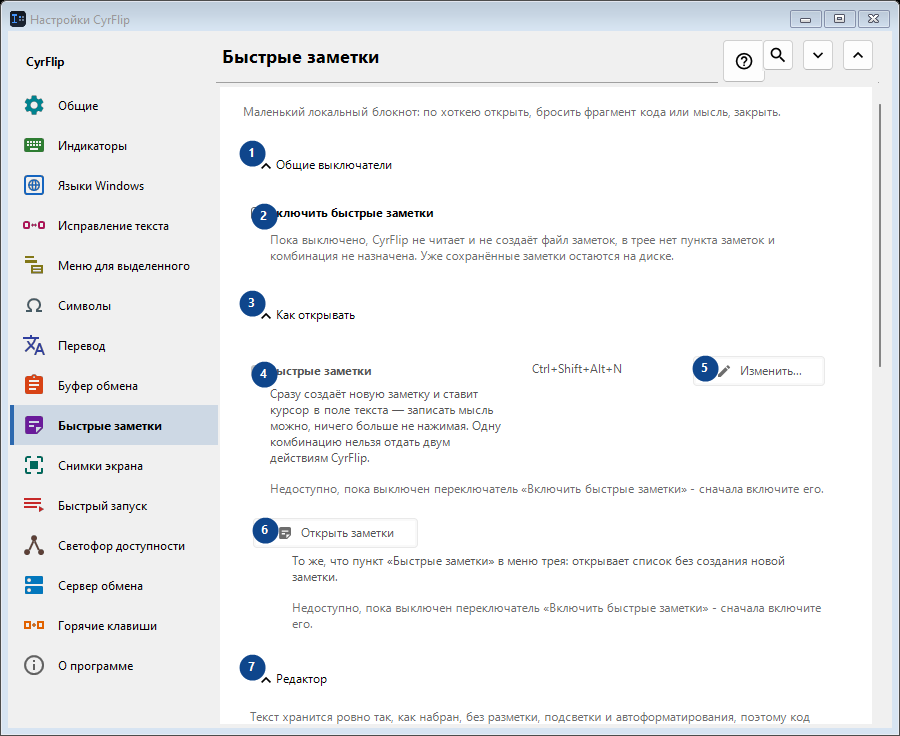This screenshot has height=736, width=900.
Task: Select the Индикаторы keyboard icon
Action: point(34,145)
